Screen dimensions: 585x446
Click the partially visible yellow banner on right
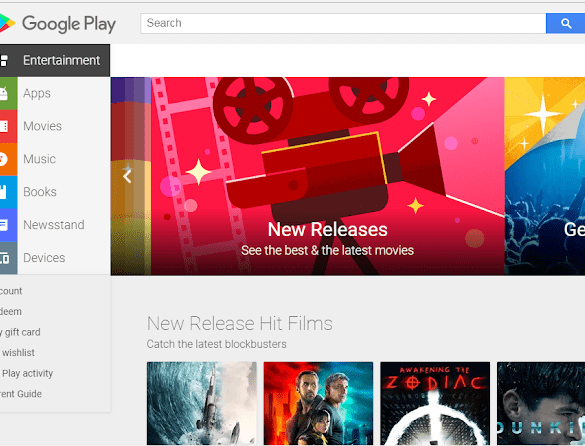click(545, 176)
